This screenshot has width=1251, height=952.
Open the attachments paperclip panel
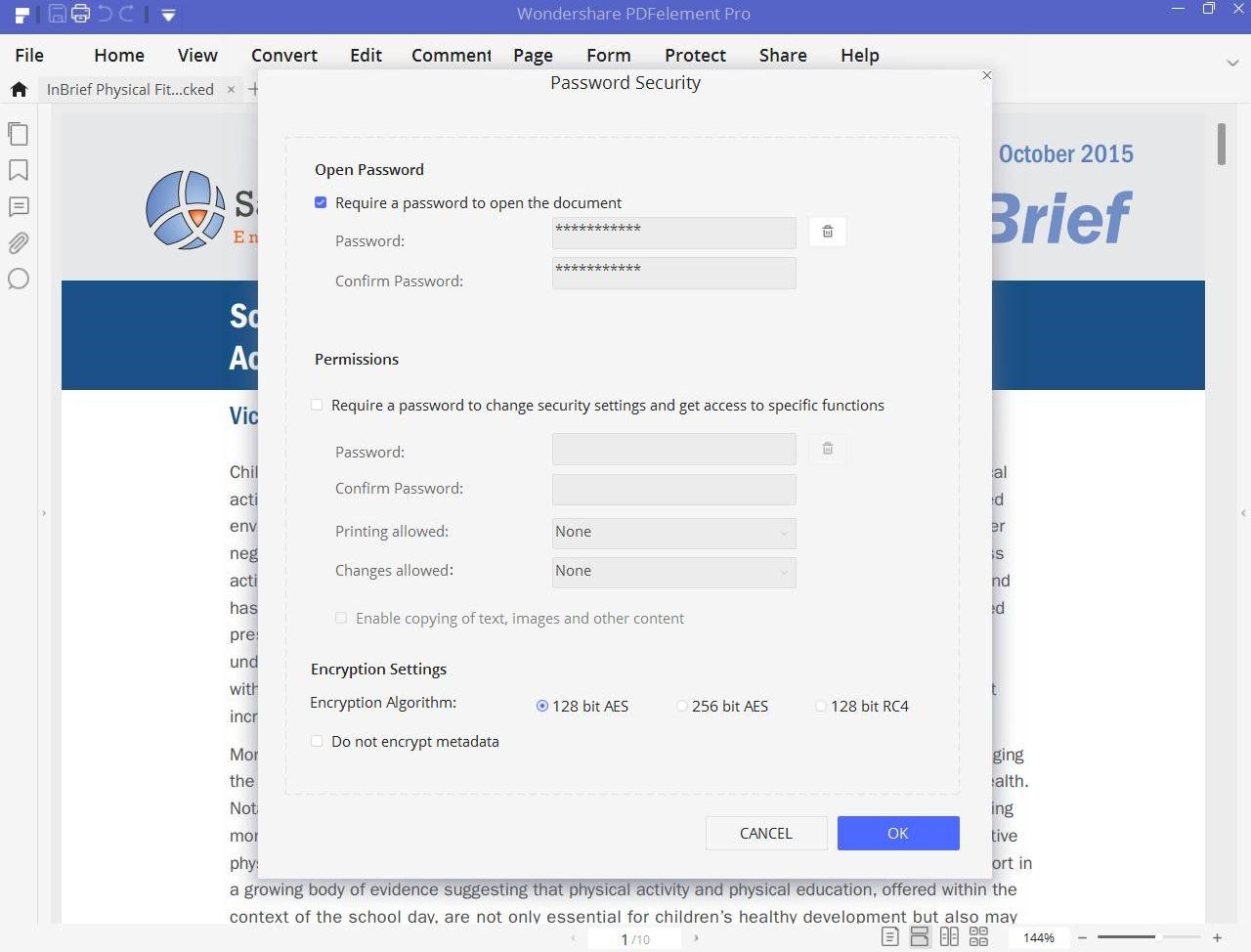(18, 242)
